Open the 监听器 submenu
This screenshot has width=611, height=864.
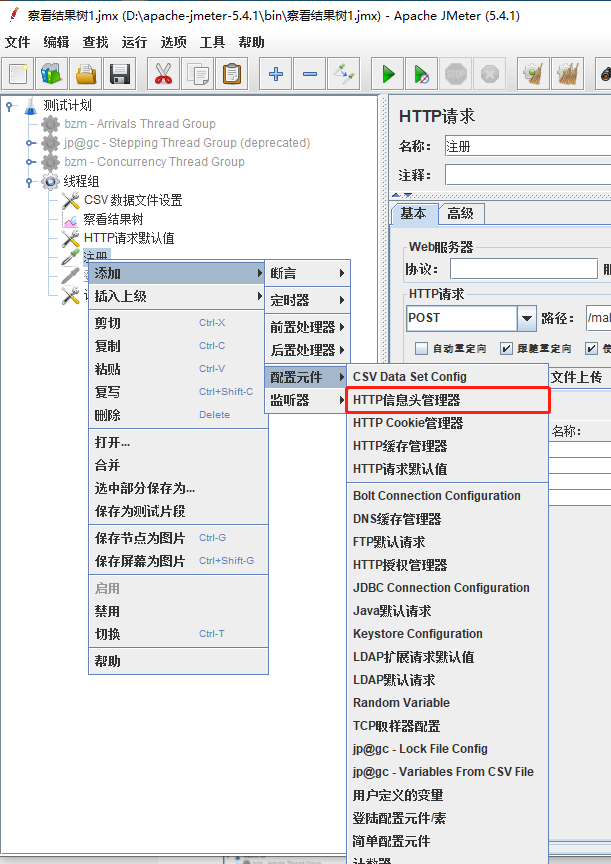click(x=307, y=401)
